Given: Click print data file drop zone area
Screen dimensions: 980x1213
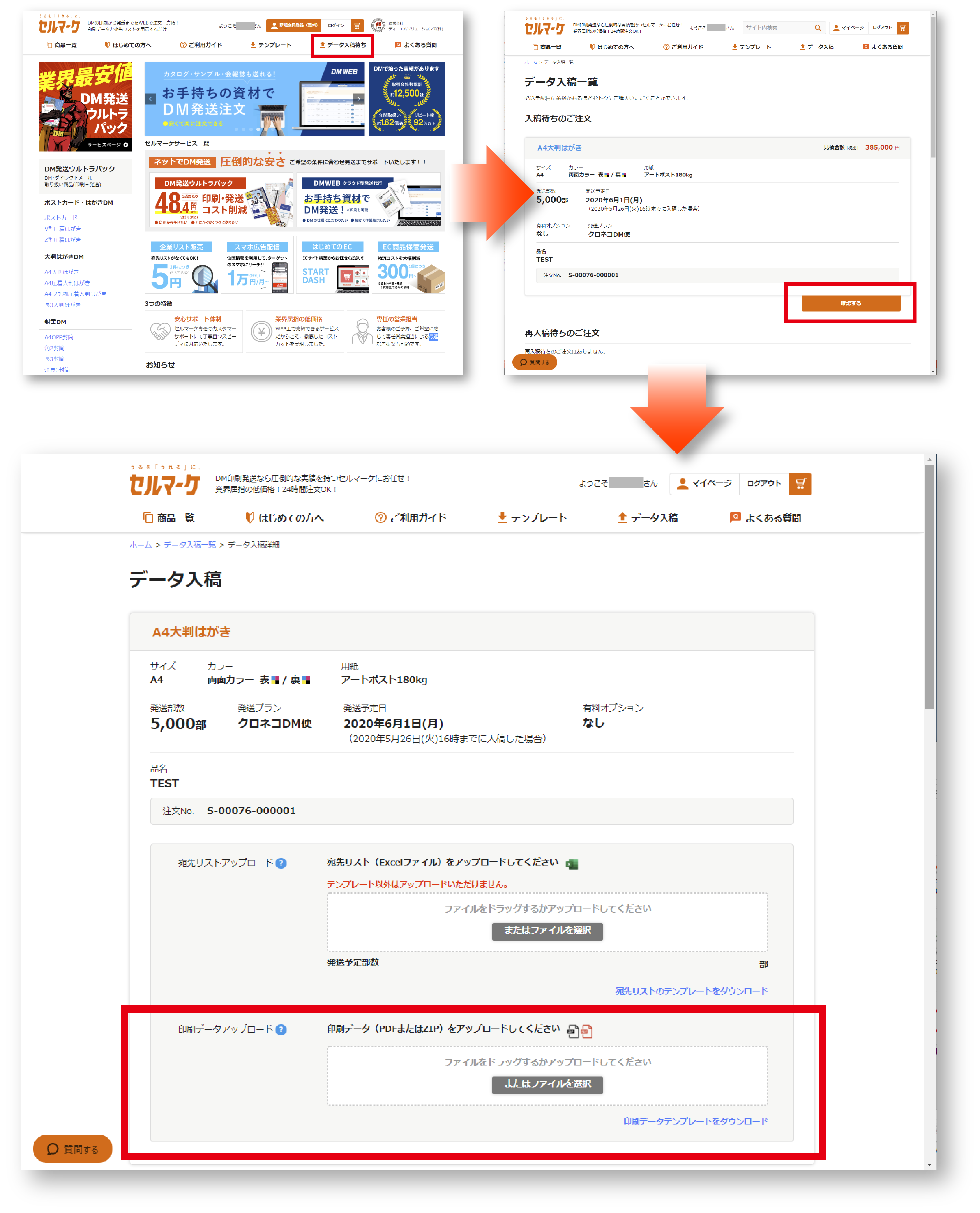Looking at the screenshot, I should [x=547, y=1076].
